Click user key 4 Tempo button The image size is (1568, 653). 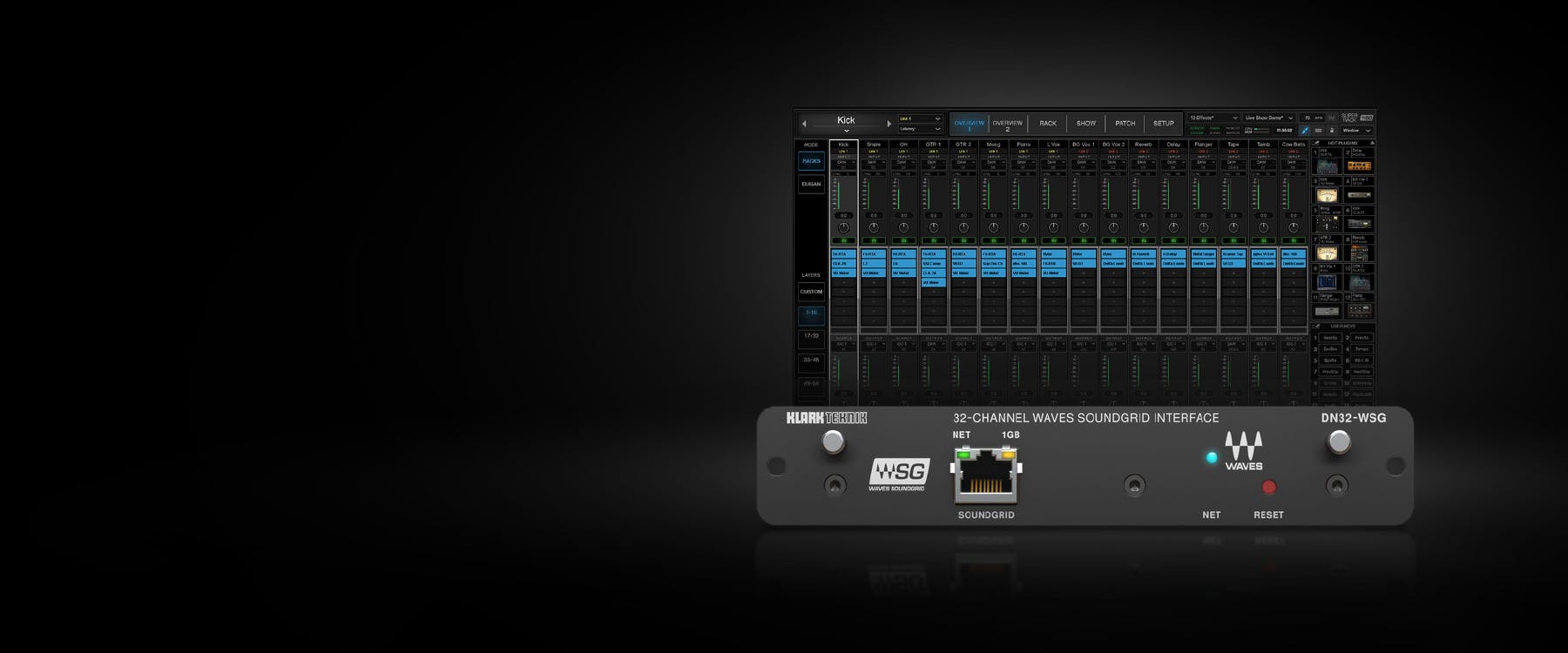[x=1362, y=349]
